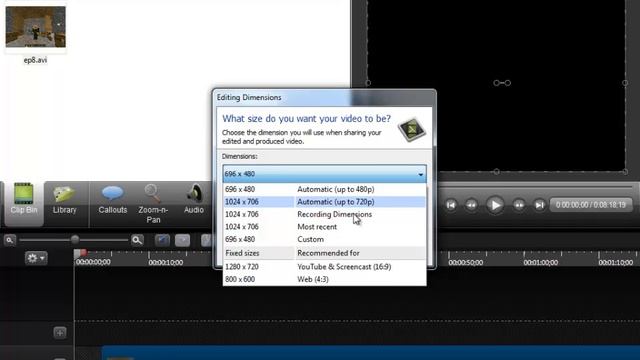Screen dimensions: 640x360
Task: Click the timeline zoom slider handle
Action: coord(75,240)
